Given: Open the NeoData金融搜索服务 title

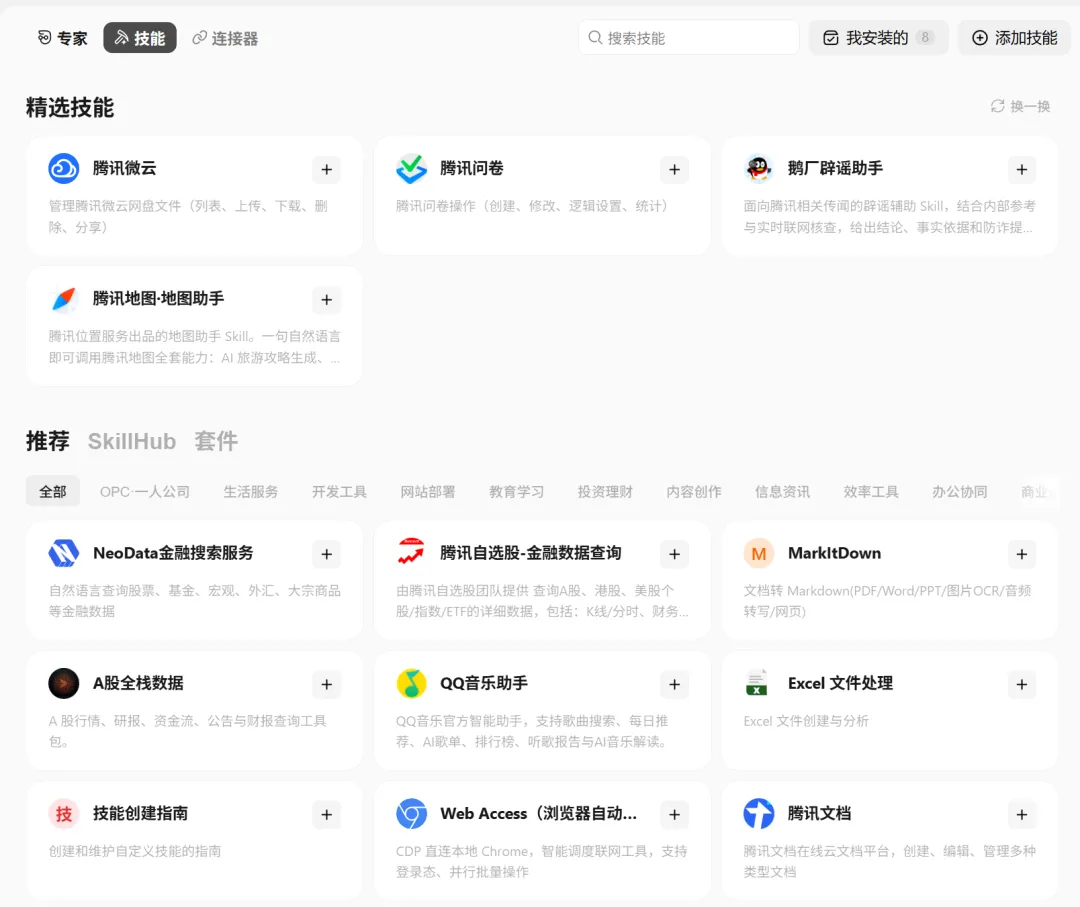Looking at the screenshot, I should pos(173,553).
